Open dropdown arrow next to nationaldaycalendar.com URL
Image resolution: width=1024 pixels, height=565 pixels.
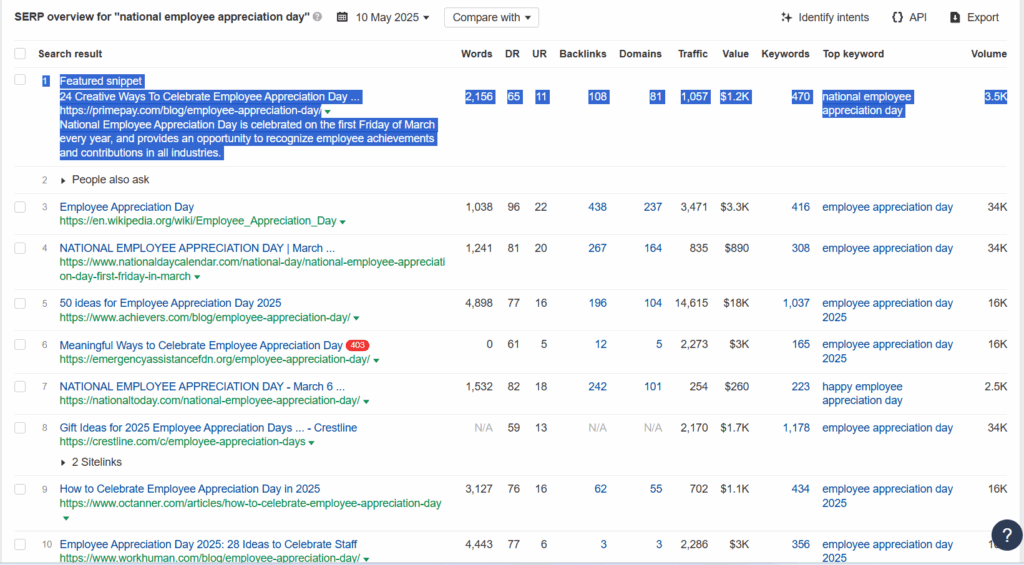click(197, 277)
